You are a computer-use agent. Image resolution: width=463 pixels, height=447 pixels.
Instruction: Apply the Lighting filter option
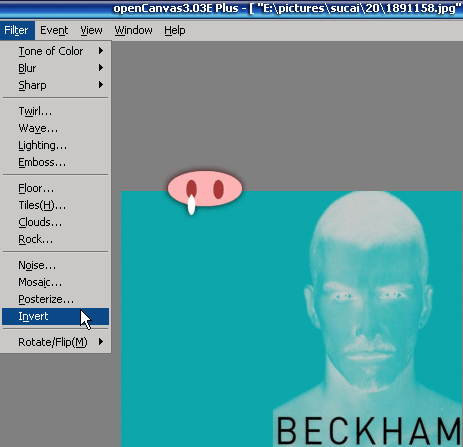click(x=55, y=145)
